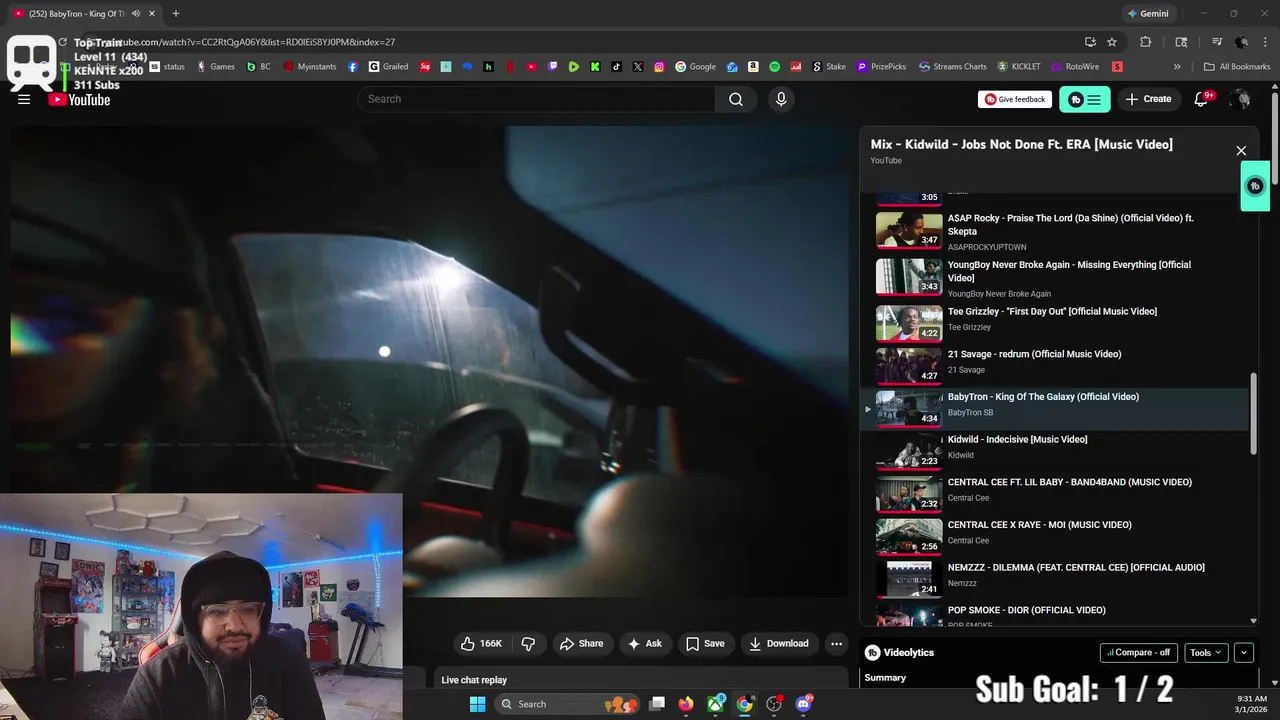Open the X (Twitter) bookmark icon
The height and width of the screenshot is (720, 1280).
coord(638,67)
